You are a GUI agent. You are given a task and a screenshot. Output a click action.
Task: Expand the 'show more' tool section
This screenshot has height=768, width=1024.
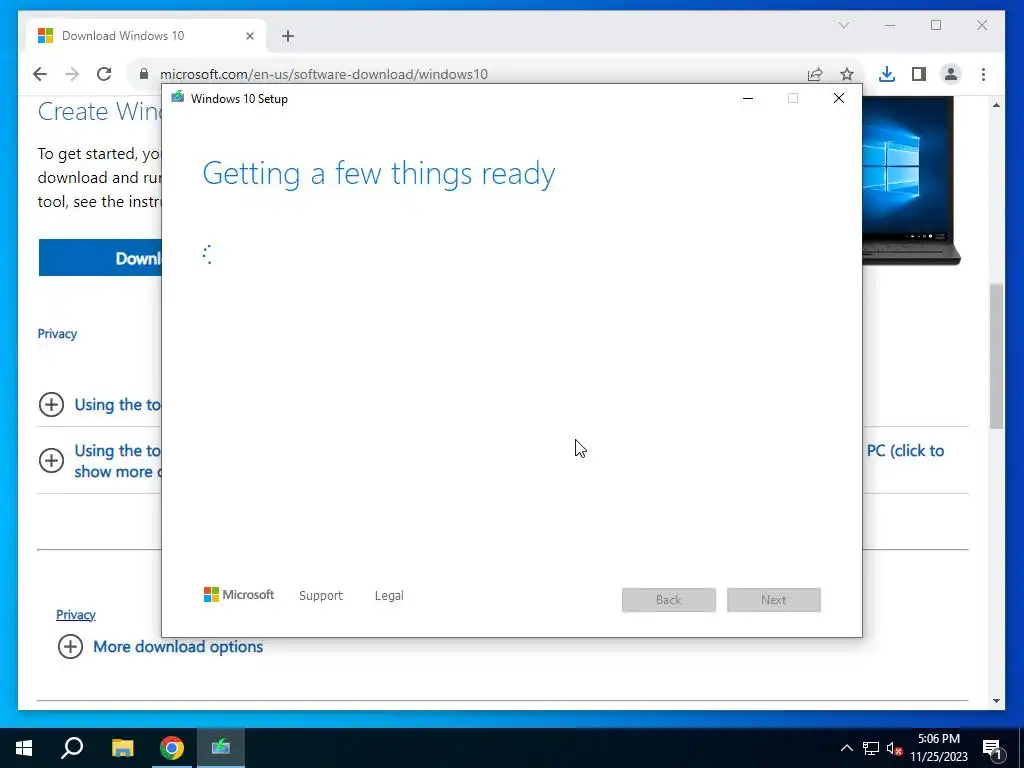pos(51,460)
